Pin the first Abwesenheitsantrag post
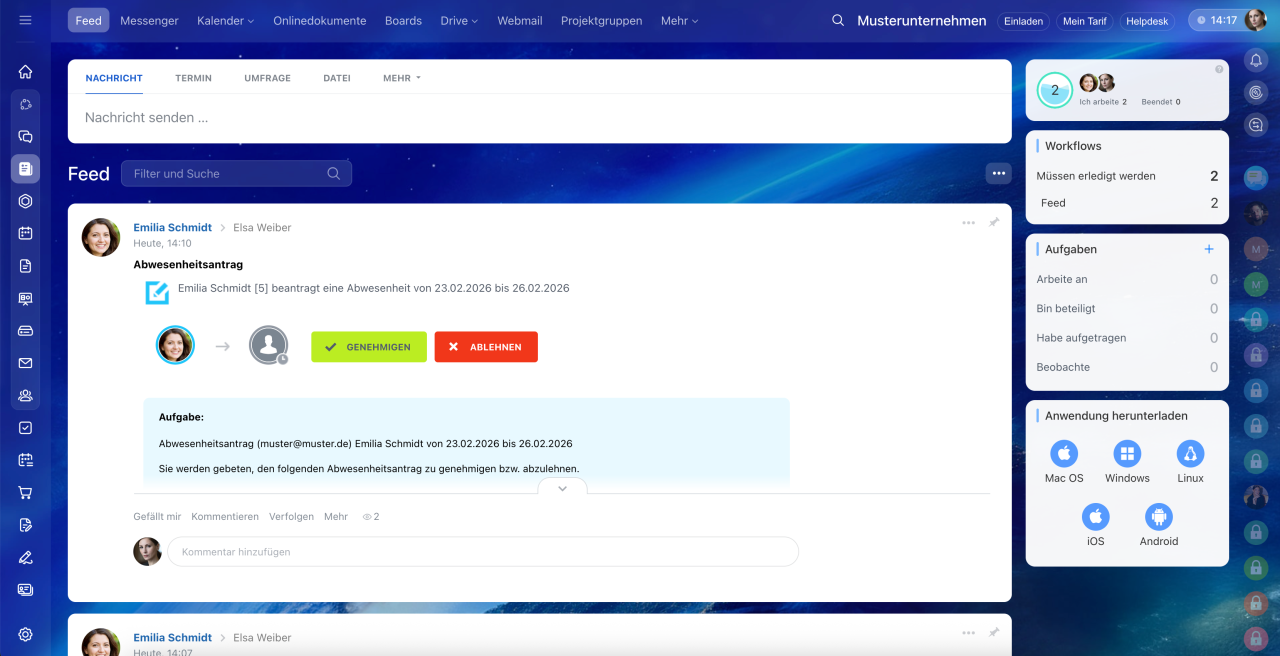1280x656 pixels. click(x=993, y=223)
